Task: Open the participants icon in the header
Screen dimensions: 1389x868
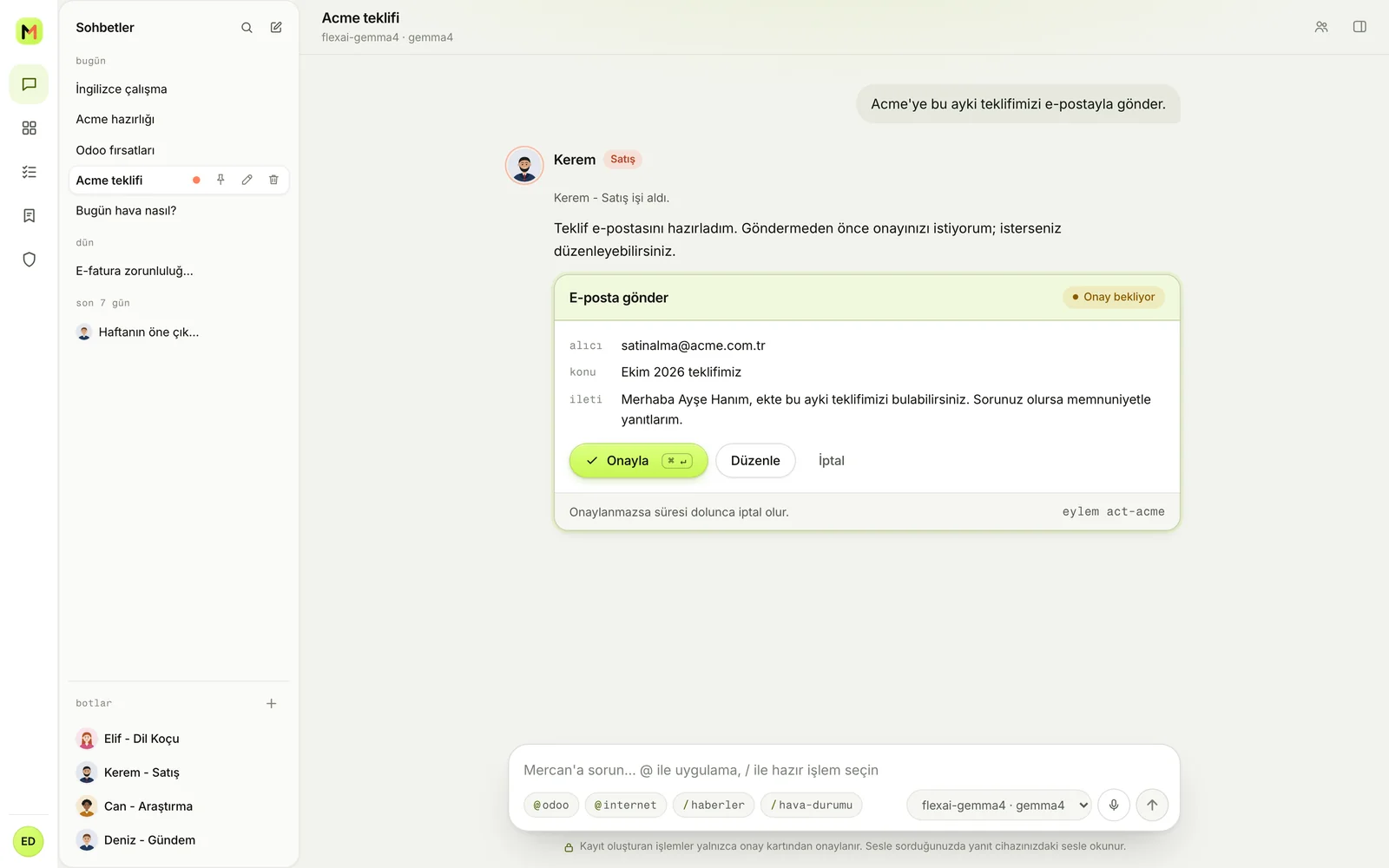Action: pyautogui.click(x=1321, y=27)
